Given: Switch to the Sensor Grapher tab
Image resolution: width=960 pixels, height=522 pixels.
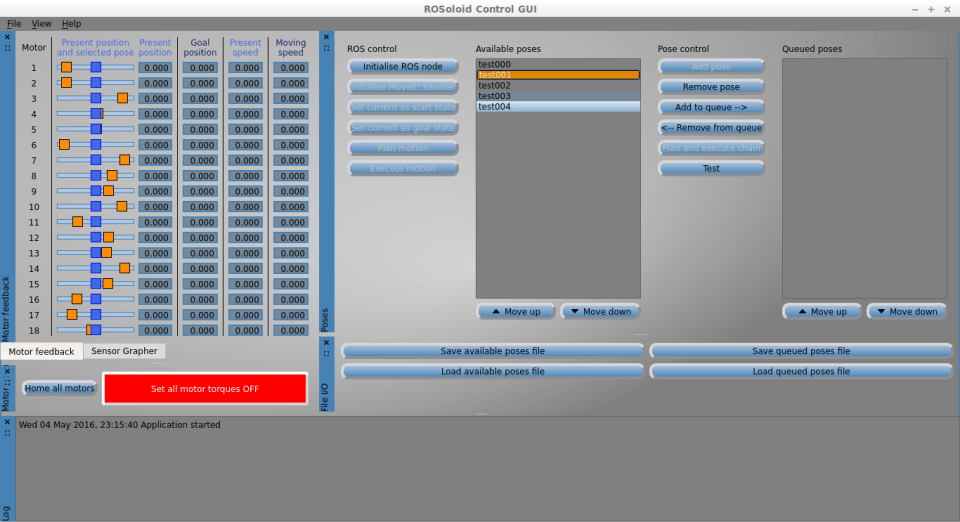Looking at the screenshot, I should (x=124, y=351).
